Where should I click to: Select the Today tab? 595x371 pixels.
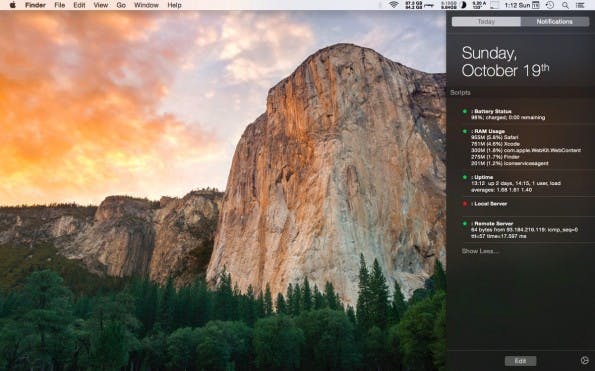point(486,22)
